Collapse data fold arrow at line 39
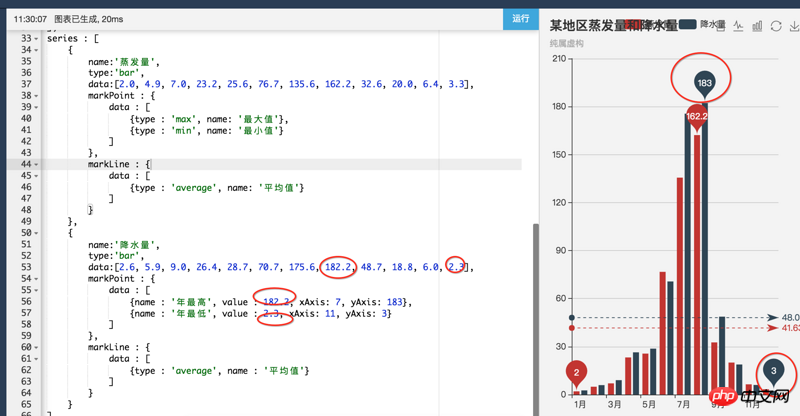Screen dimensions: 800x416 click(x=36, y=107)
